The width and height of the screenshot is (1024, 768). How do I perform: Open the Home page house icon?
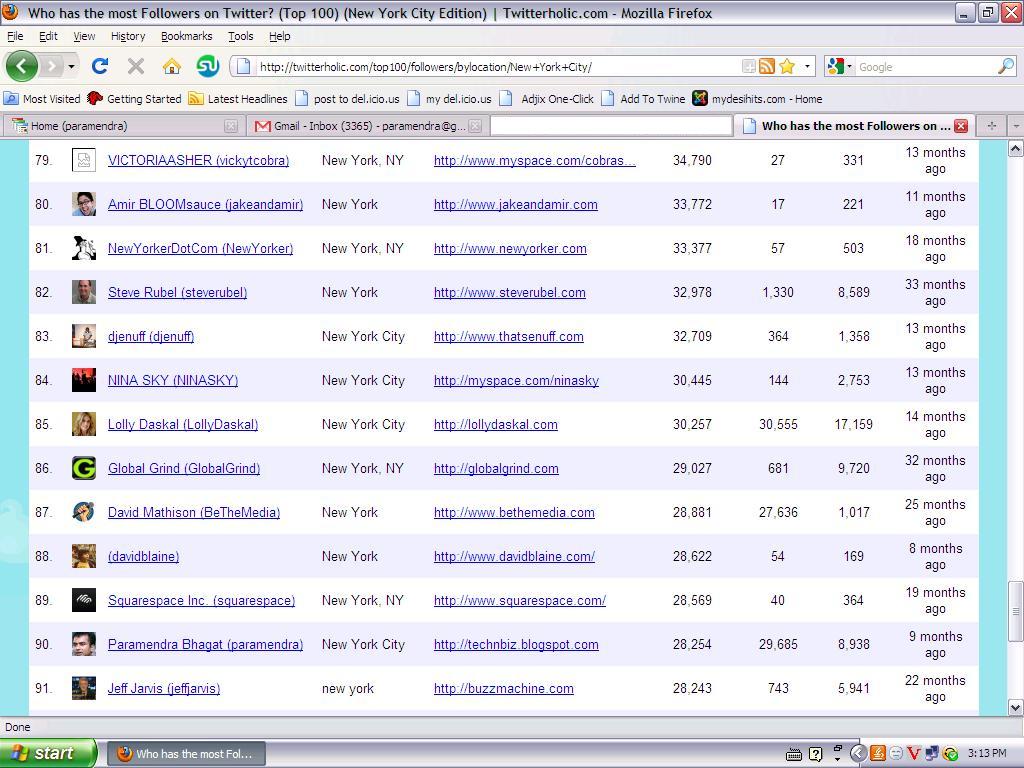(171, 66)
